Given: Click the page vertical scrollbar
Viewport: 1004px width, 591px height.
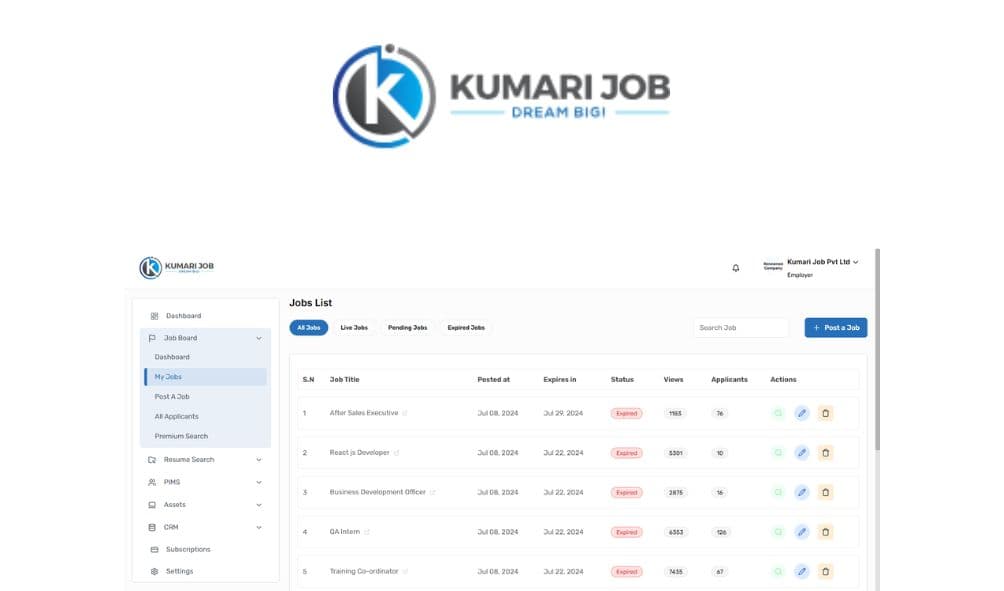Looking at the screenshot, I should [x=877, y=349].
